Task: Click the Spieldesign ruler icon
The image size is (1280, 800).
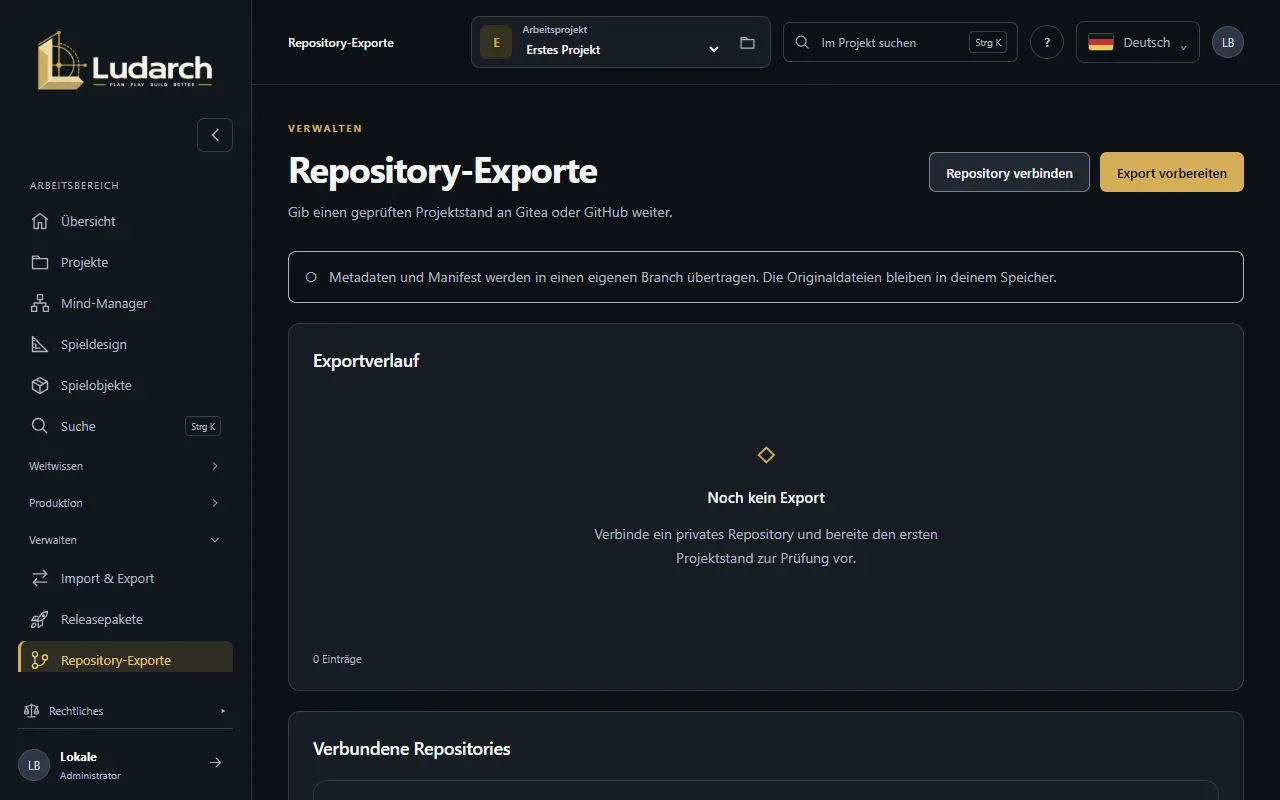Action: [x=40, y=344]
